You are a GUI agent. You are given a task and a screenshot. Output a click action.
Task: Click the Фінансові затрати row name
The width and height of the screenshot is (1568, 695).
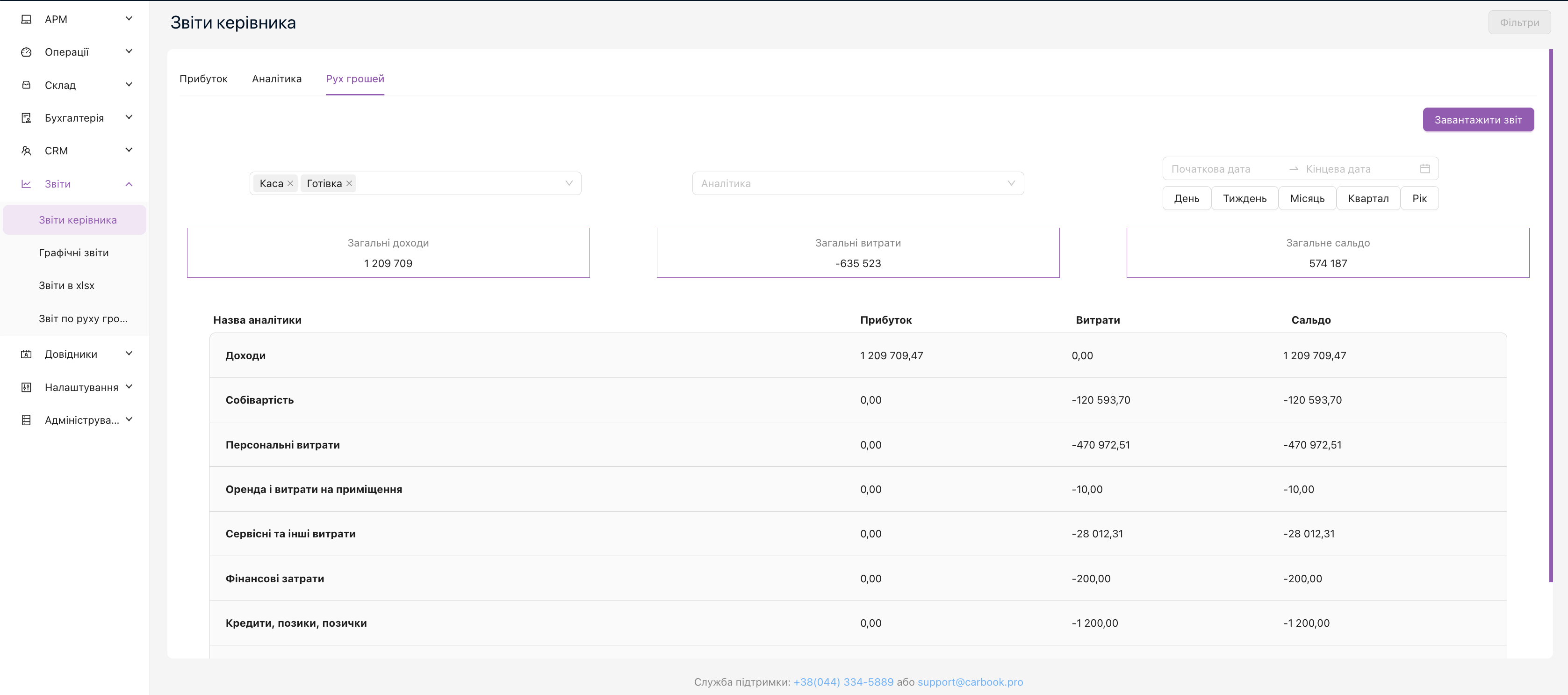pyautogui.click(x=274, y=579)
